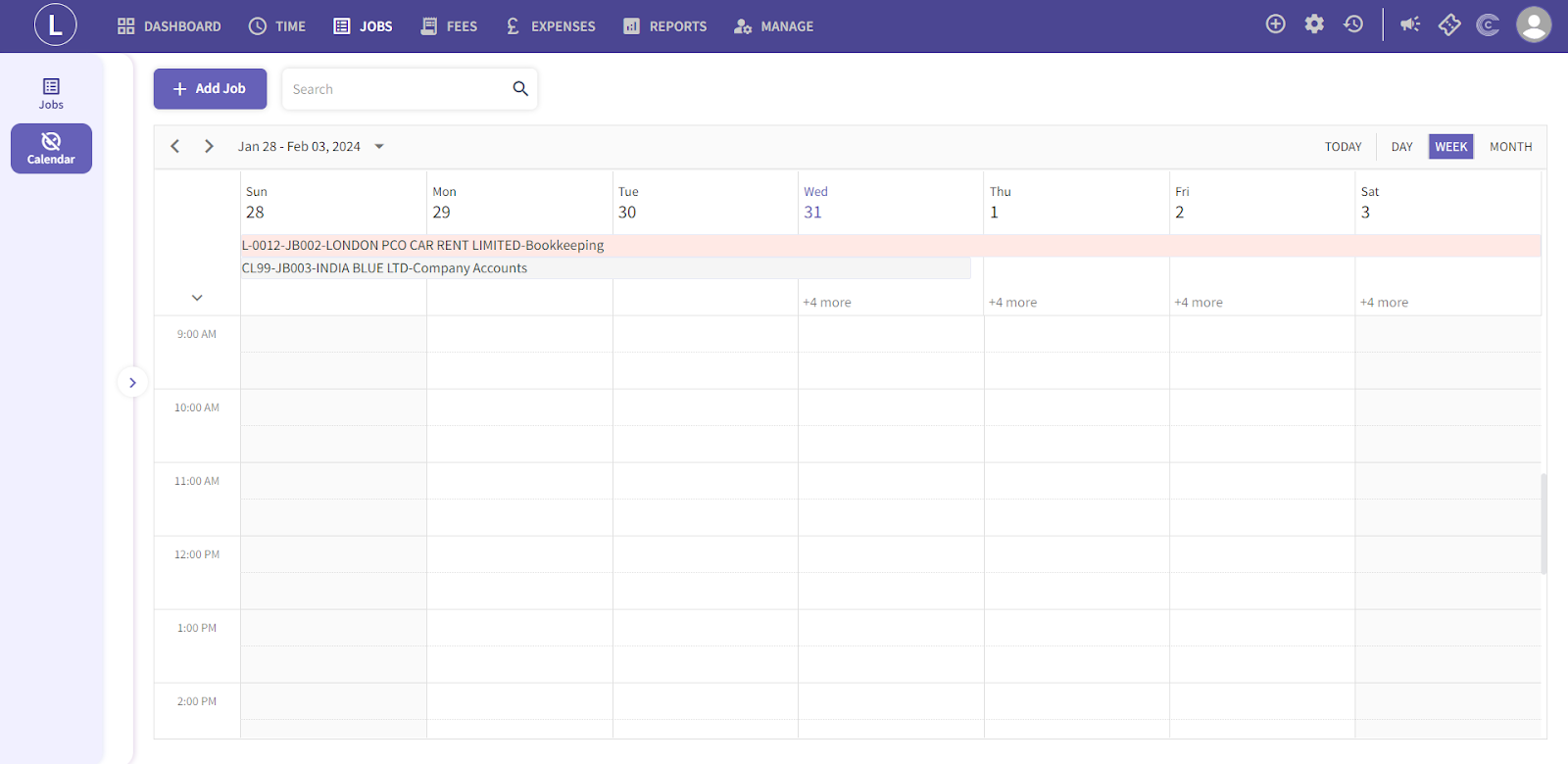Open the Reports menu
Screen dimensions: 1568x764
click(x=664, y=26)
